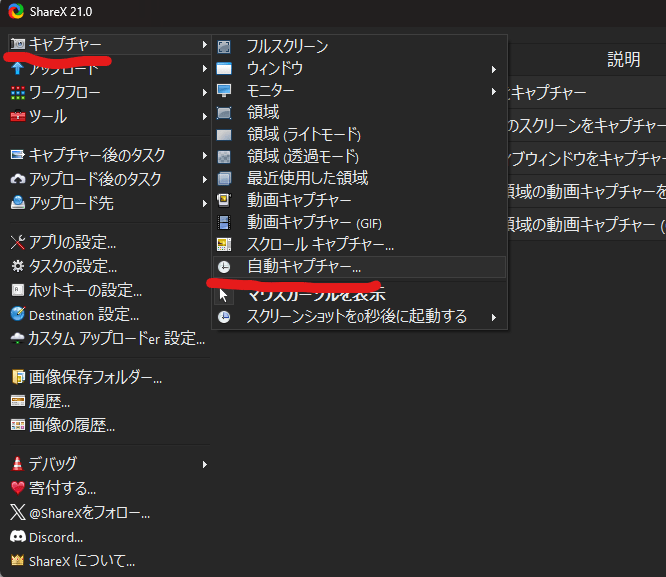Click the 自動キャプチャー clock icon
Viewport: 666px width, 577px height.
pos(224,267)
